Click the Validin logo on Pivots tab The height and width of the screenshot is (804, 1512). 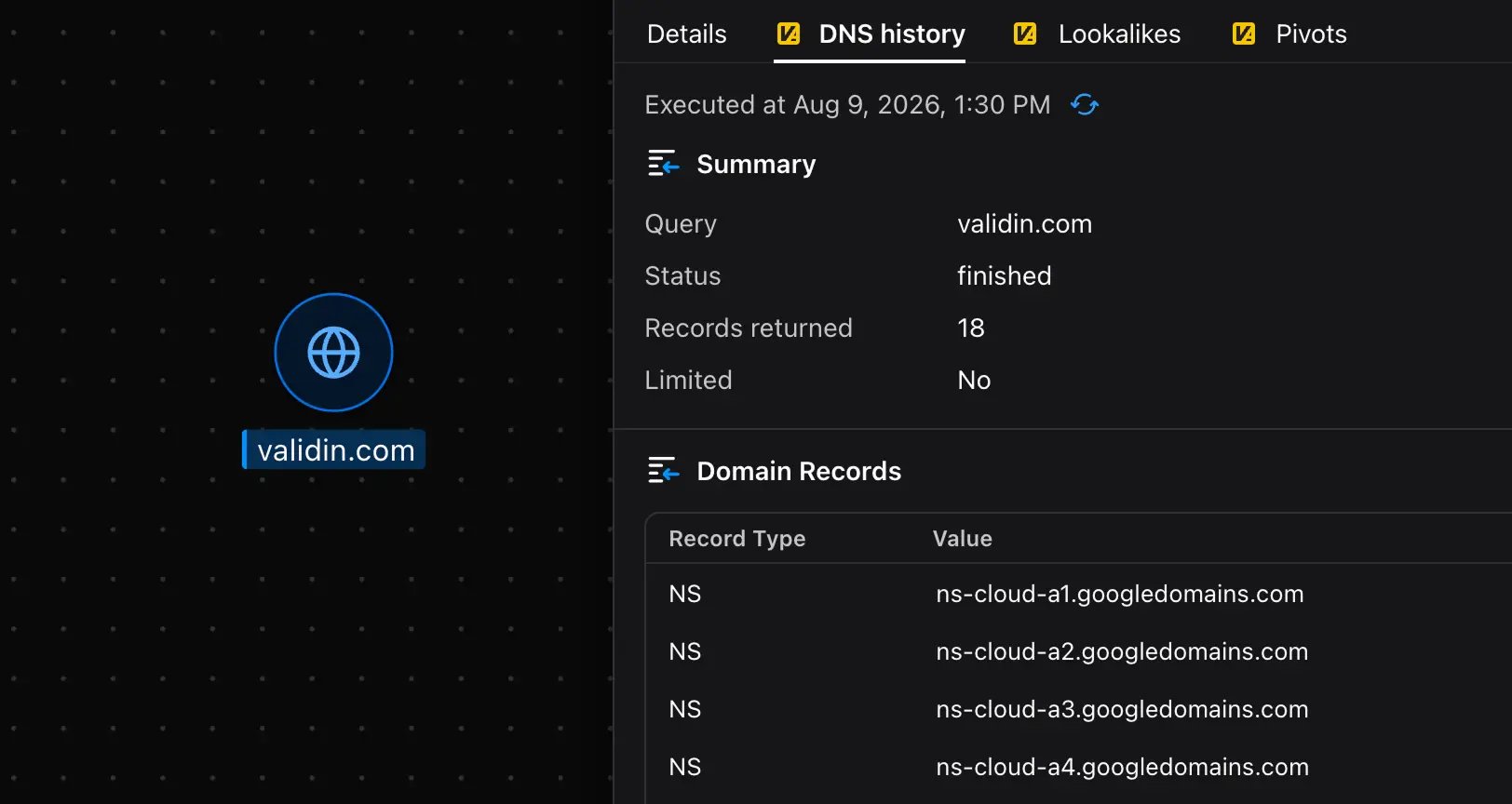pyautogui.click(x=1243, y=34)
